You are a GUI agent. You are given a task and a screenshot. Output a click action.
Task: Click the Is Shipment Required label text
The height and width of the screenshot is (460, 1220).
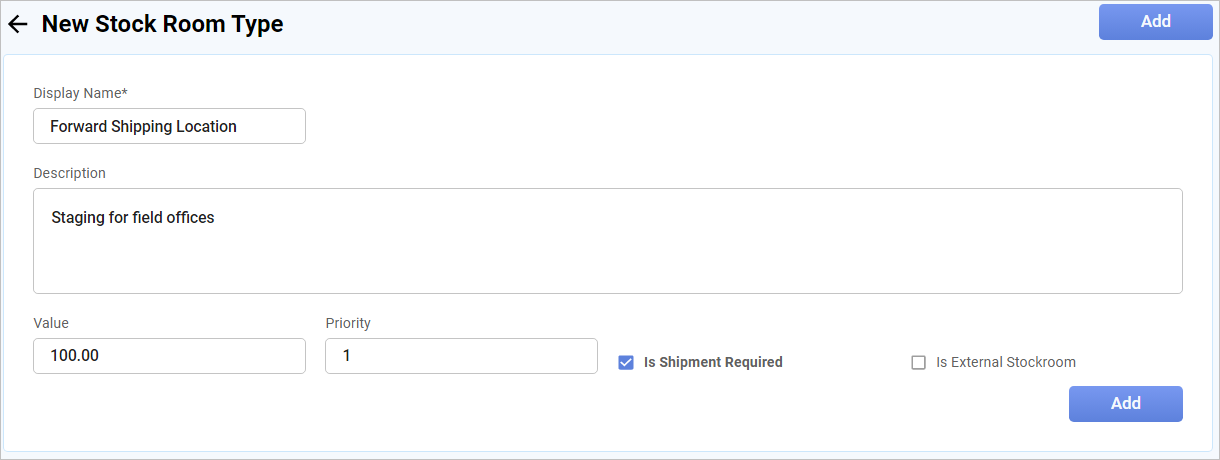pos(713,363)
